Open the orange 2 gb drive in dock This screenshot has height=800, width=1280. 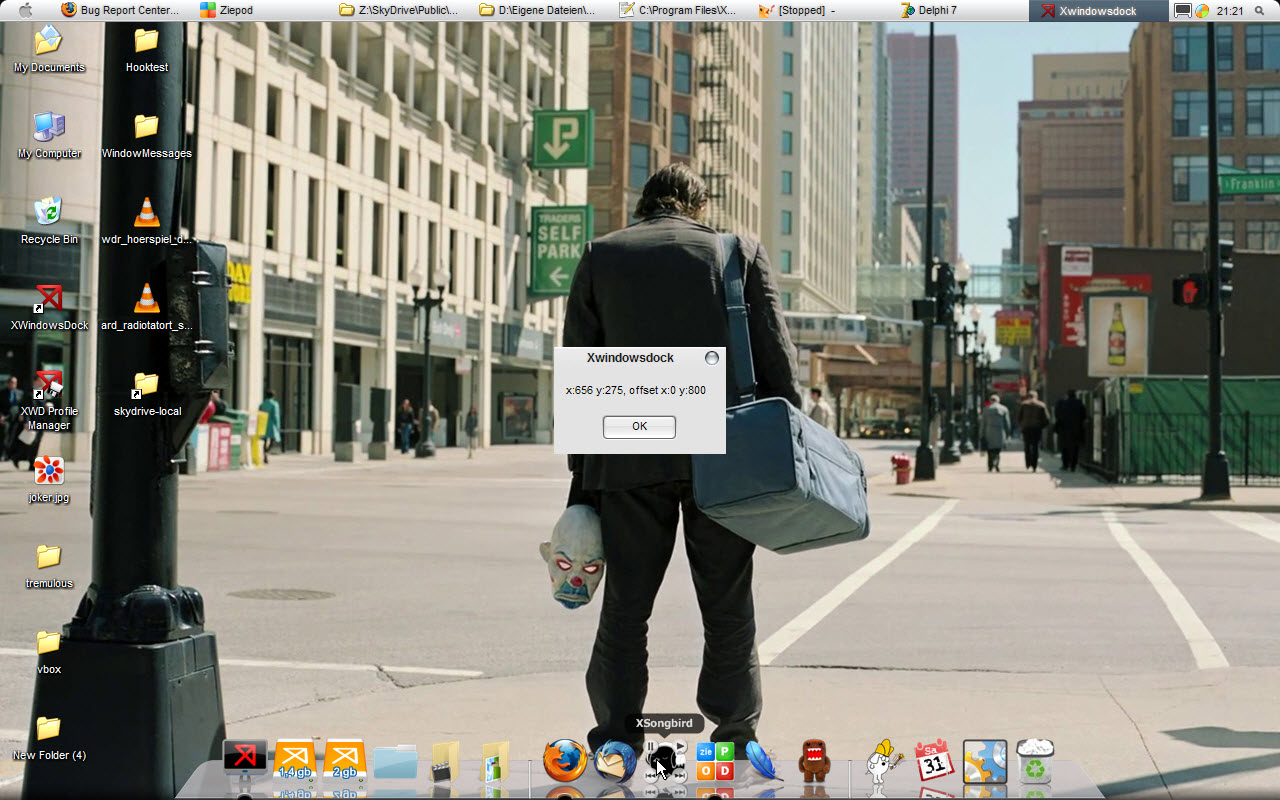coord(345,761)
